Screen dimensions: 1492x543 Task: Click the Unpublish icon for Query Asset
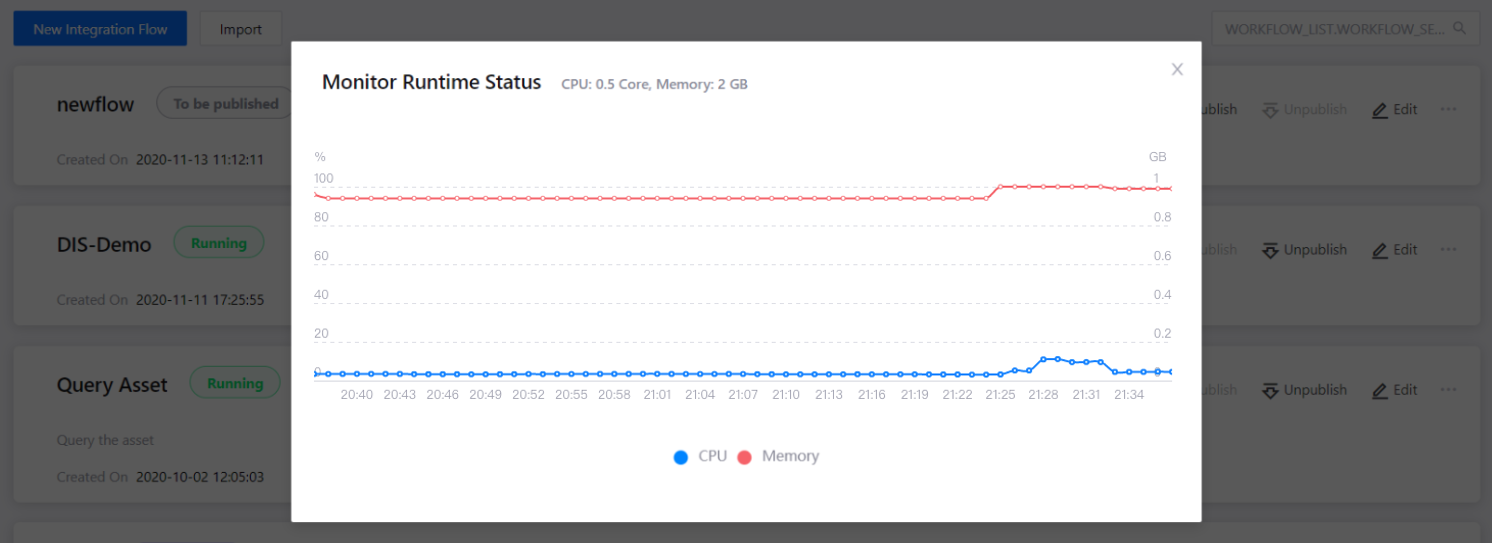1270,390
